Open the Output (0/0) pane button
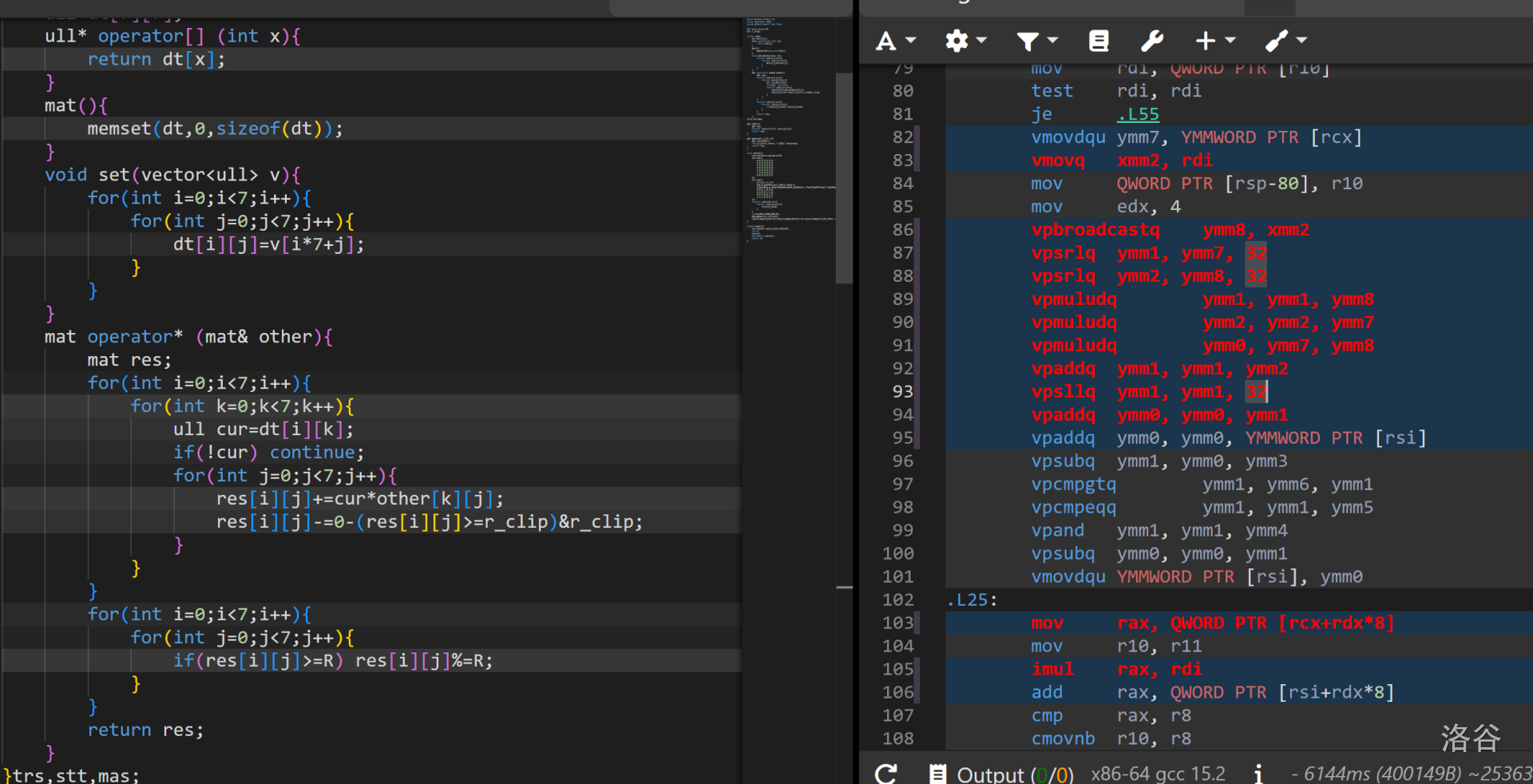The width and height of the screenshot is (1533, 784). [x=1002, y=774]
